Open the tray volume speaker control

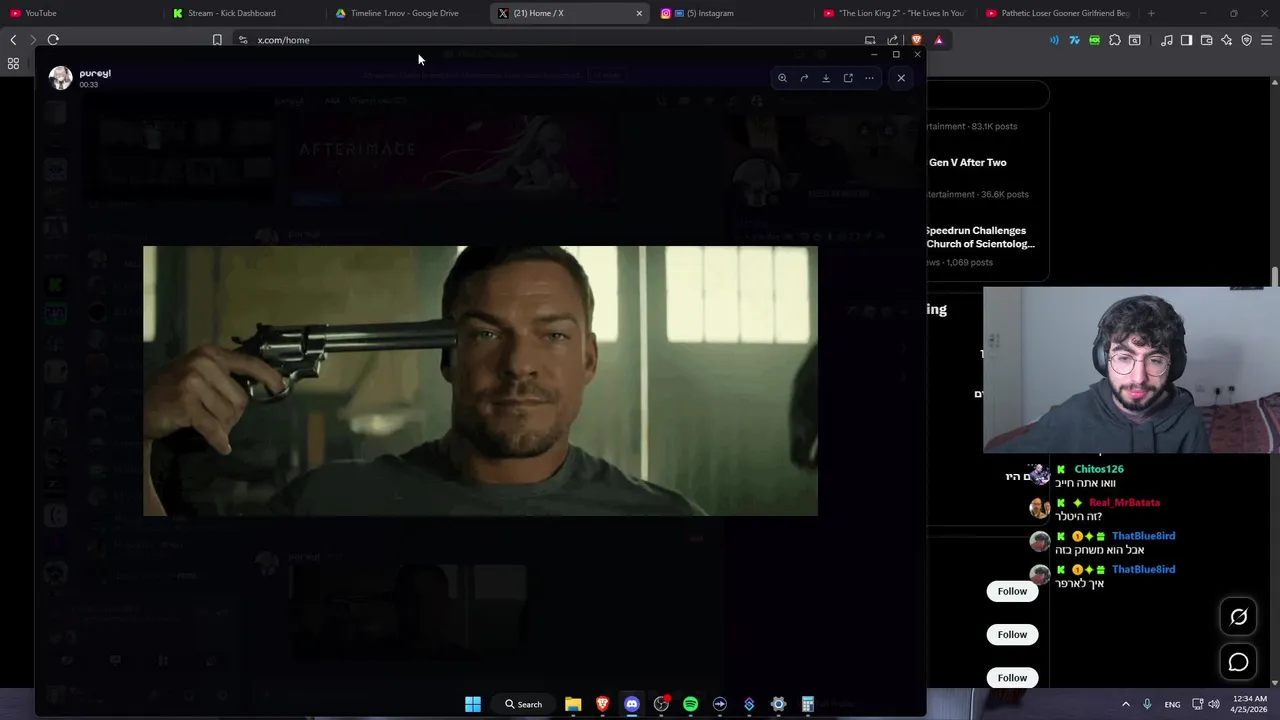pyautogui.click(x=1214, y=704)
